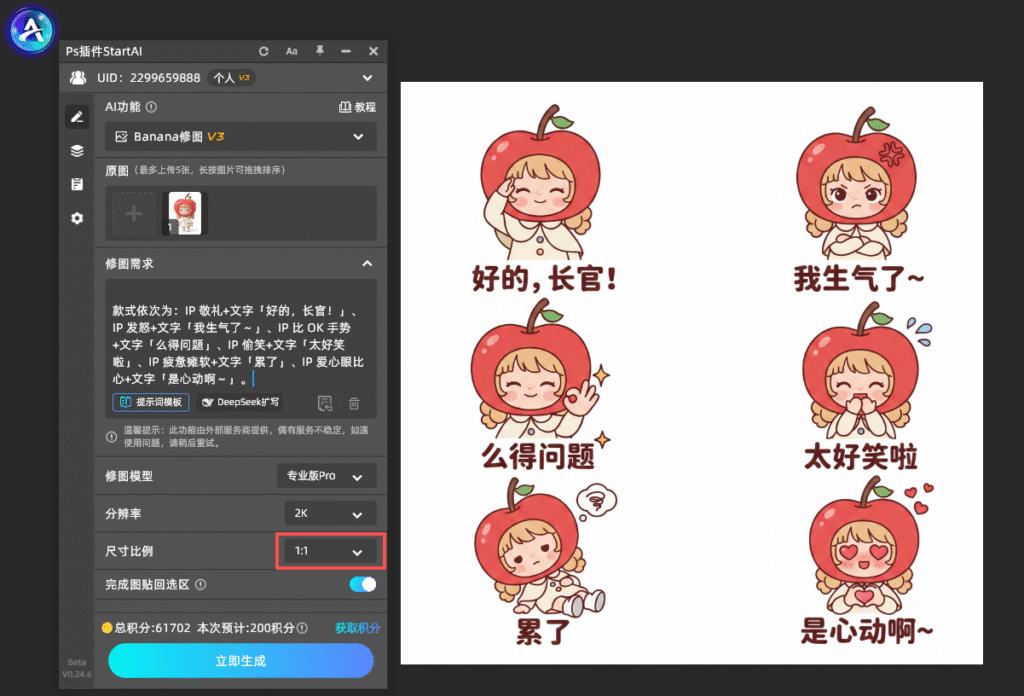Open the 修图模型 专业版Pro dropdown
The height and width of the screenshot is (696, 1024).
(327, 476)
